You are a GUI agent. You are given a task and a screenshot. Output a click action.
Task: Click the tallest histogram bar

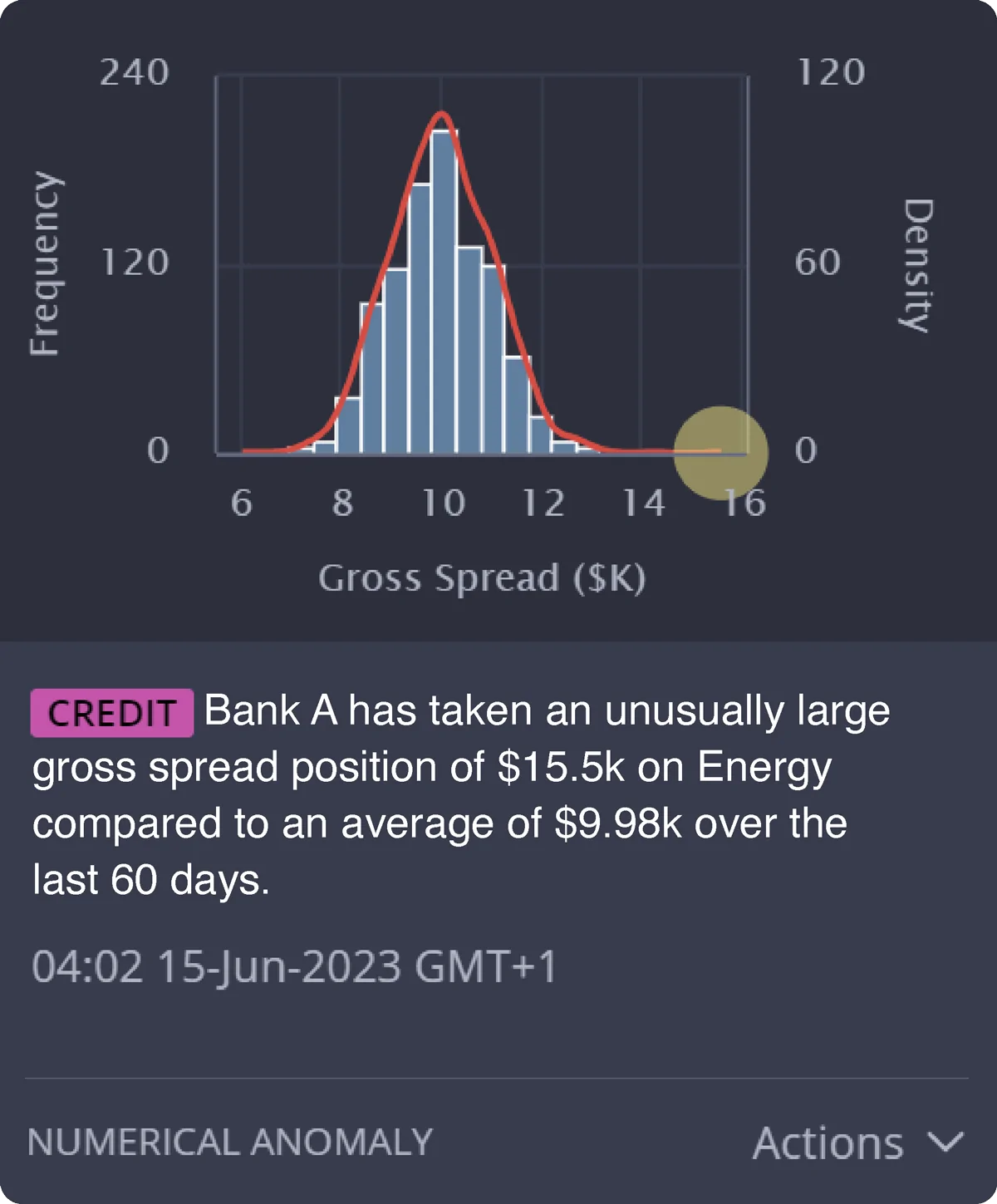click(444, 291)
